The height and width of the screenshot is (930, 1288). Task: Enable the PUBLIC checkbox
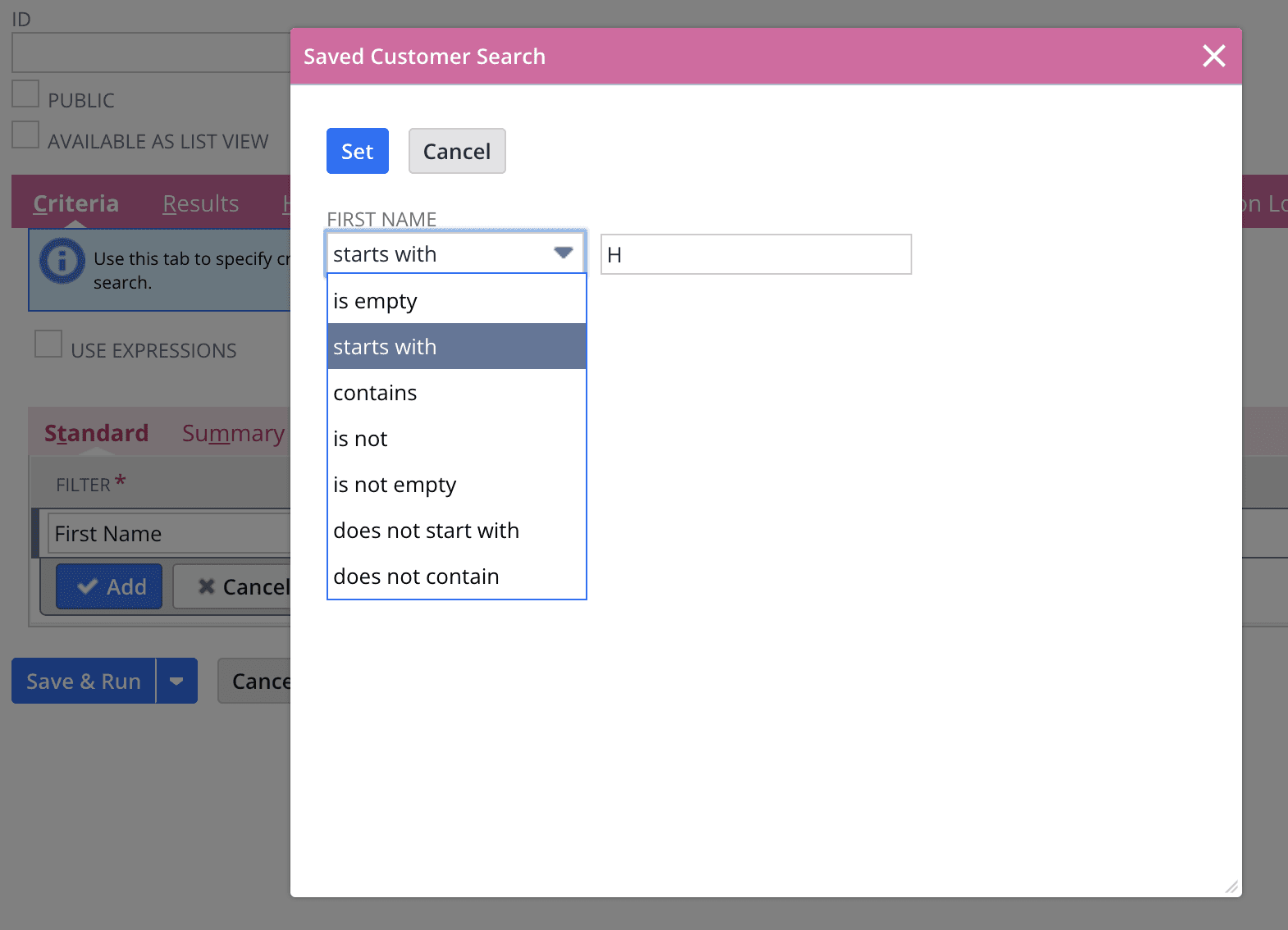25,93
